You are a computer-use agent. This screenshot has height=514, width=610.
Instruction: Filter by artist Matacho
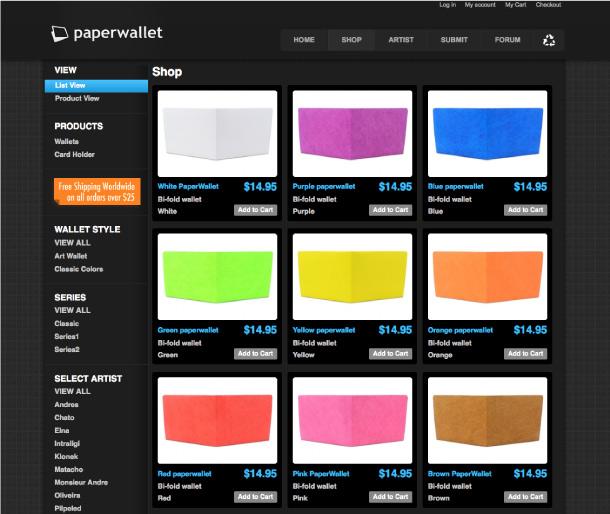point(68,469)
